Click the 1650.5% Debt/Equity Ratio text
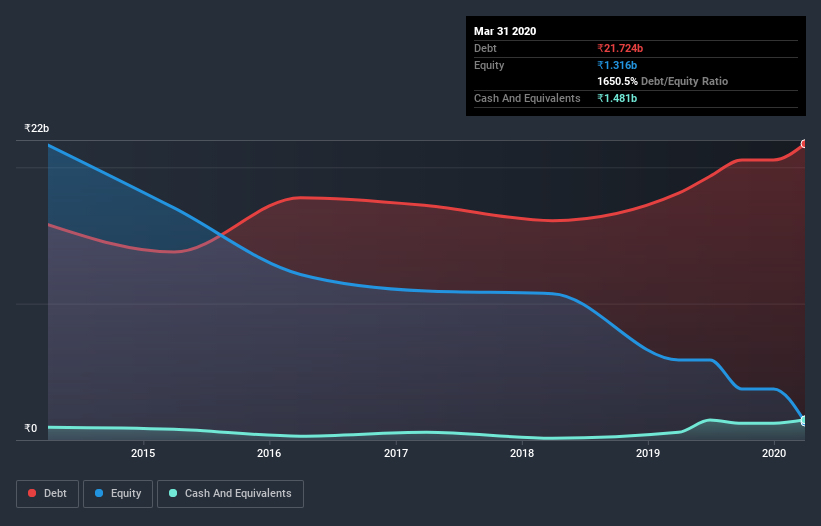The width and height of the screenshot is (821, 526). (662, 81)
